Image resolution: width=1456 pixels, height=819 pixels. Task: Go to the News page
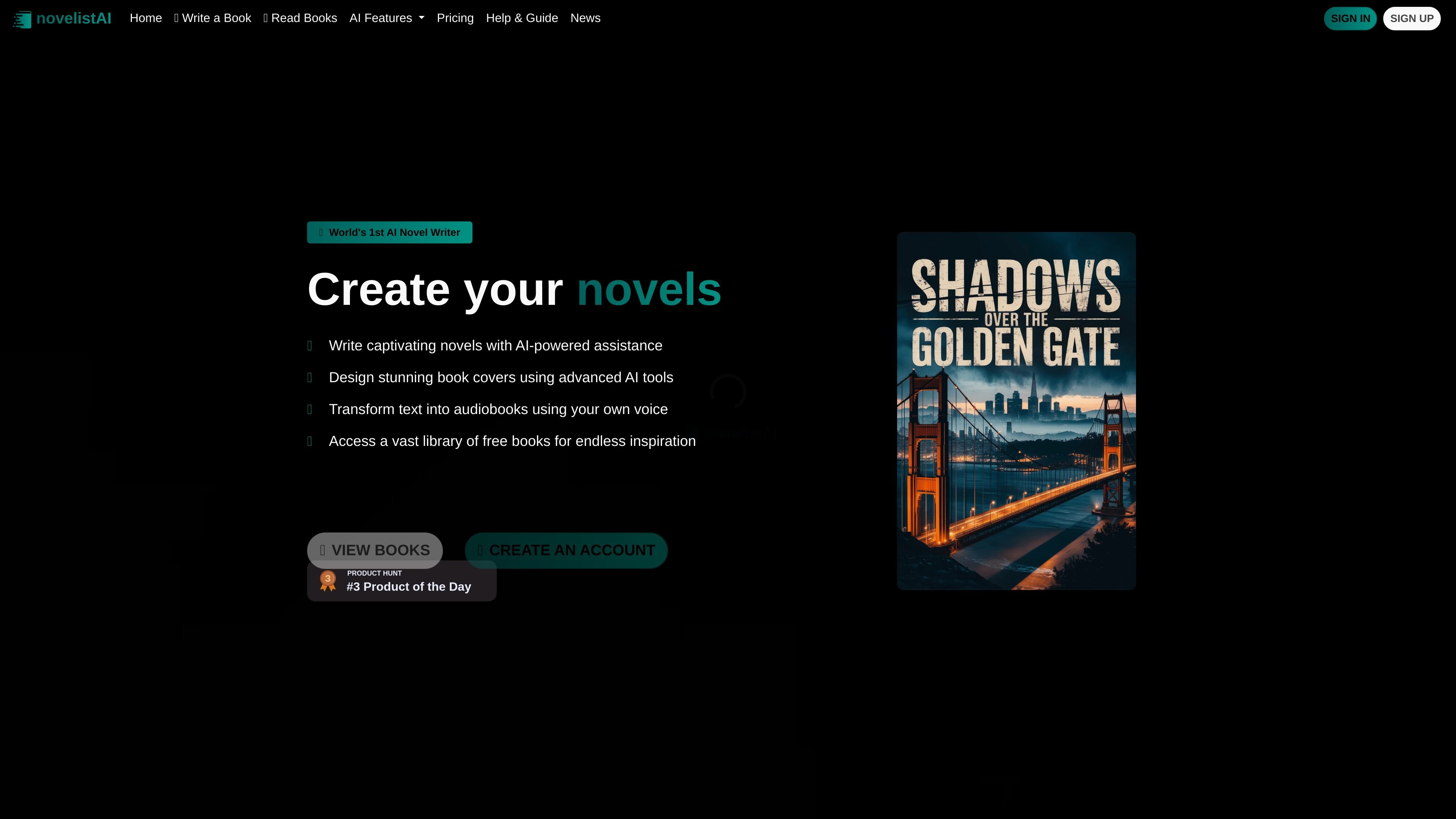(585, 18)
